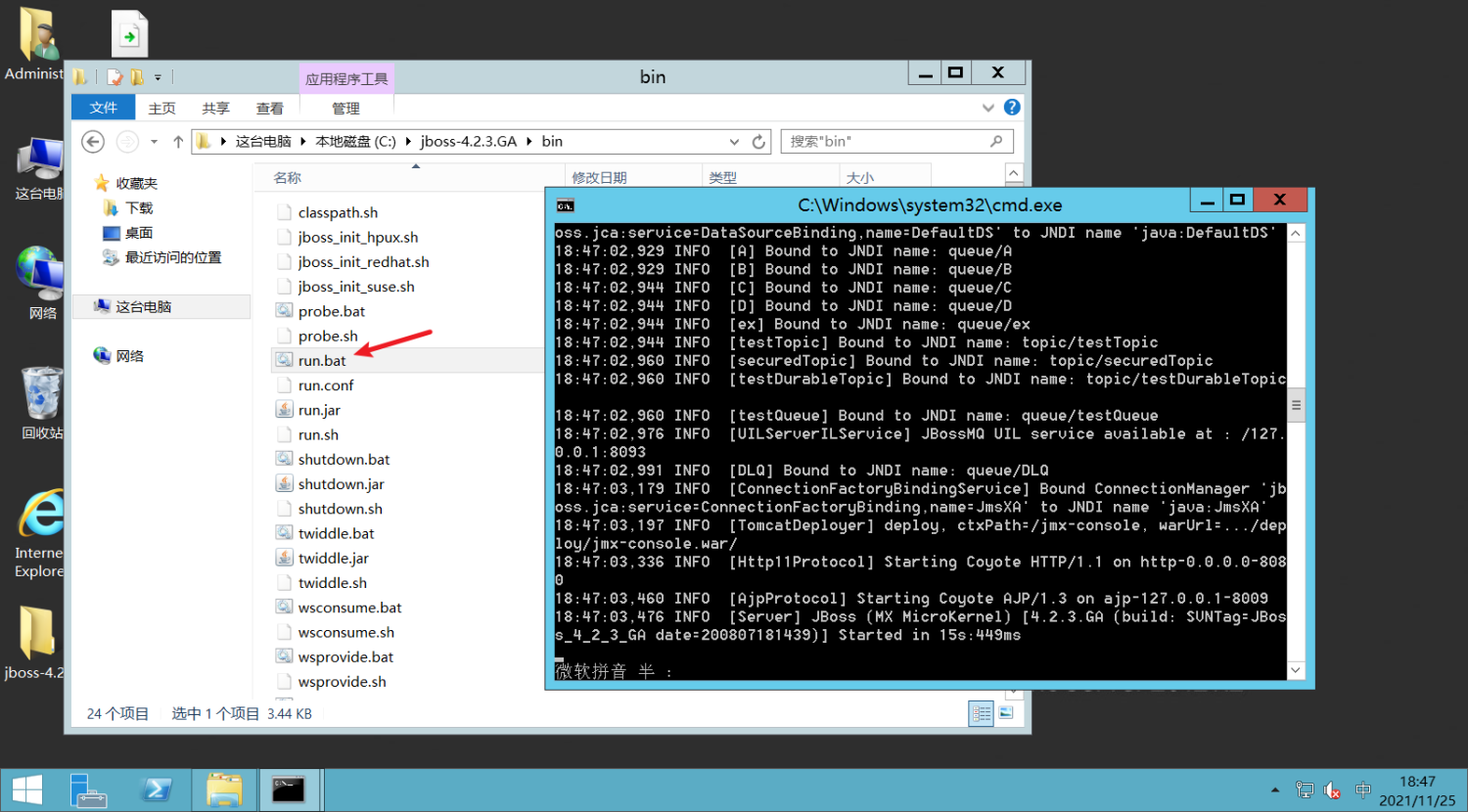Select the shutdown.jar file icon
The width and height of the screenshot is (1468, 812).
[284, 483]
